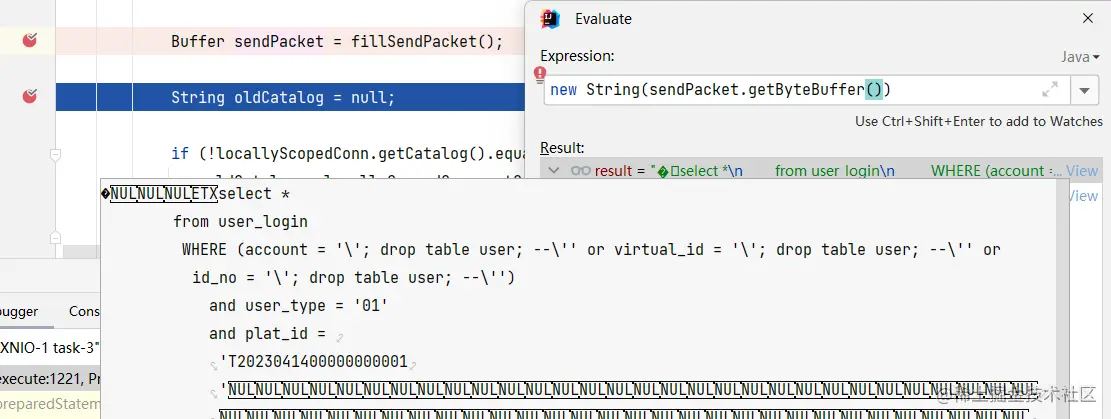Click the red error indicator beside Expression field
This screenshot has height=419, width=1111.
pos(540,73)
